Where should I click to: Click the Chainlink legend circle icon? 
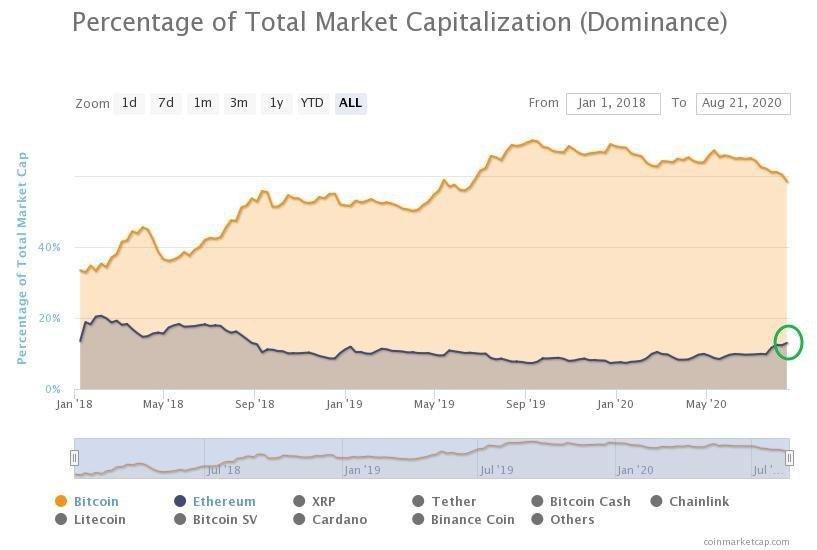point(657,501)
